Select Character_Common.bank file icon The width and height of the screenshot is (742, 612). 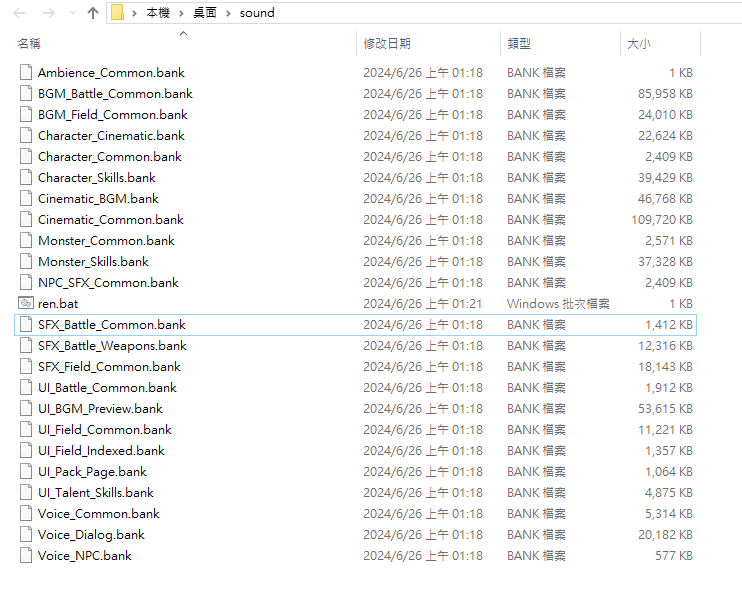26,156
